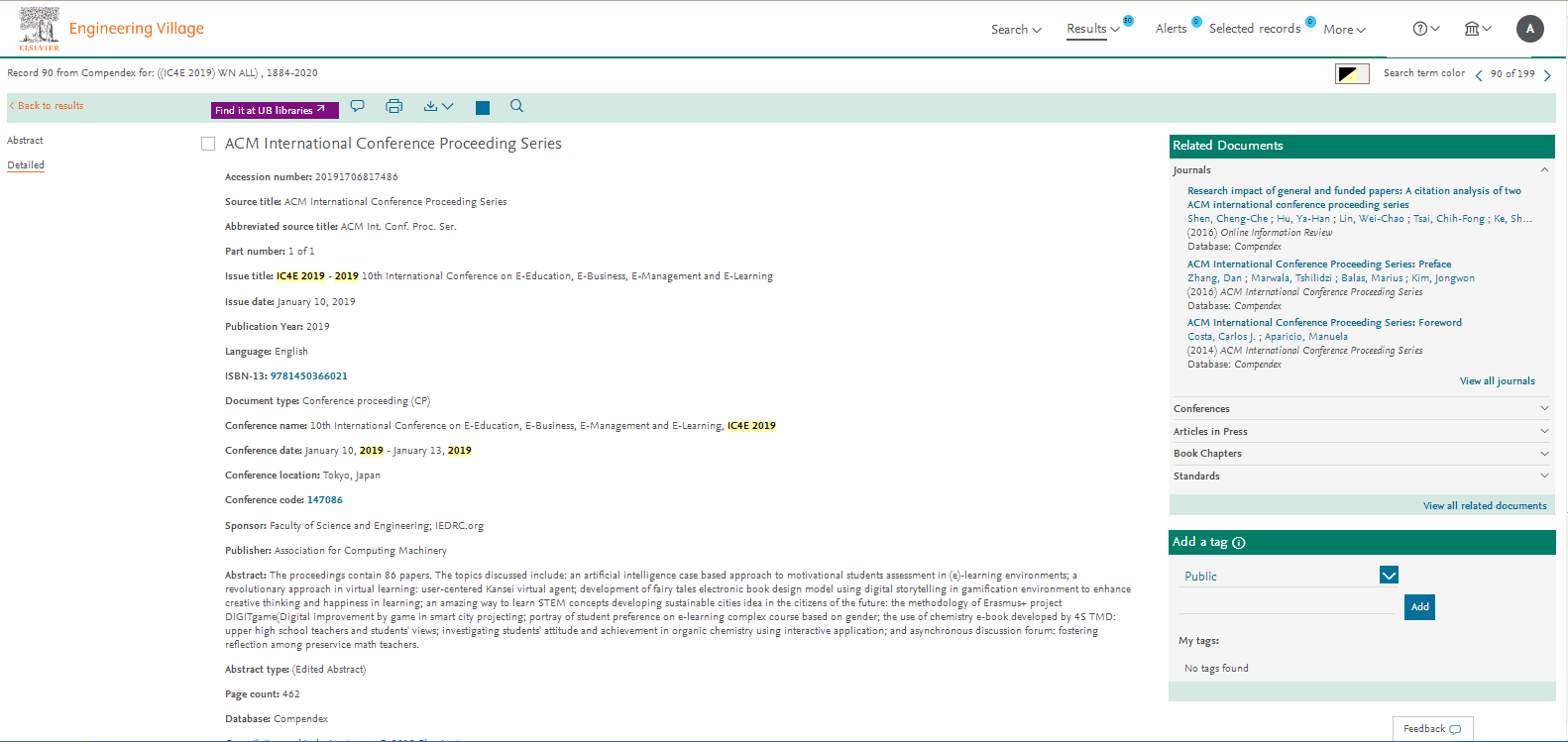Click author Marwala, Tshilidzi

[x=1291, y=278]
